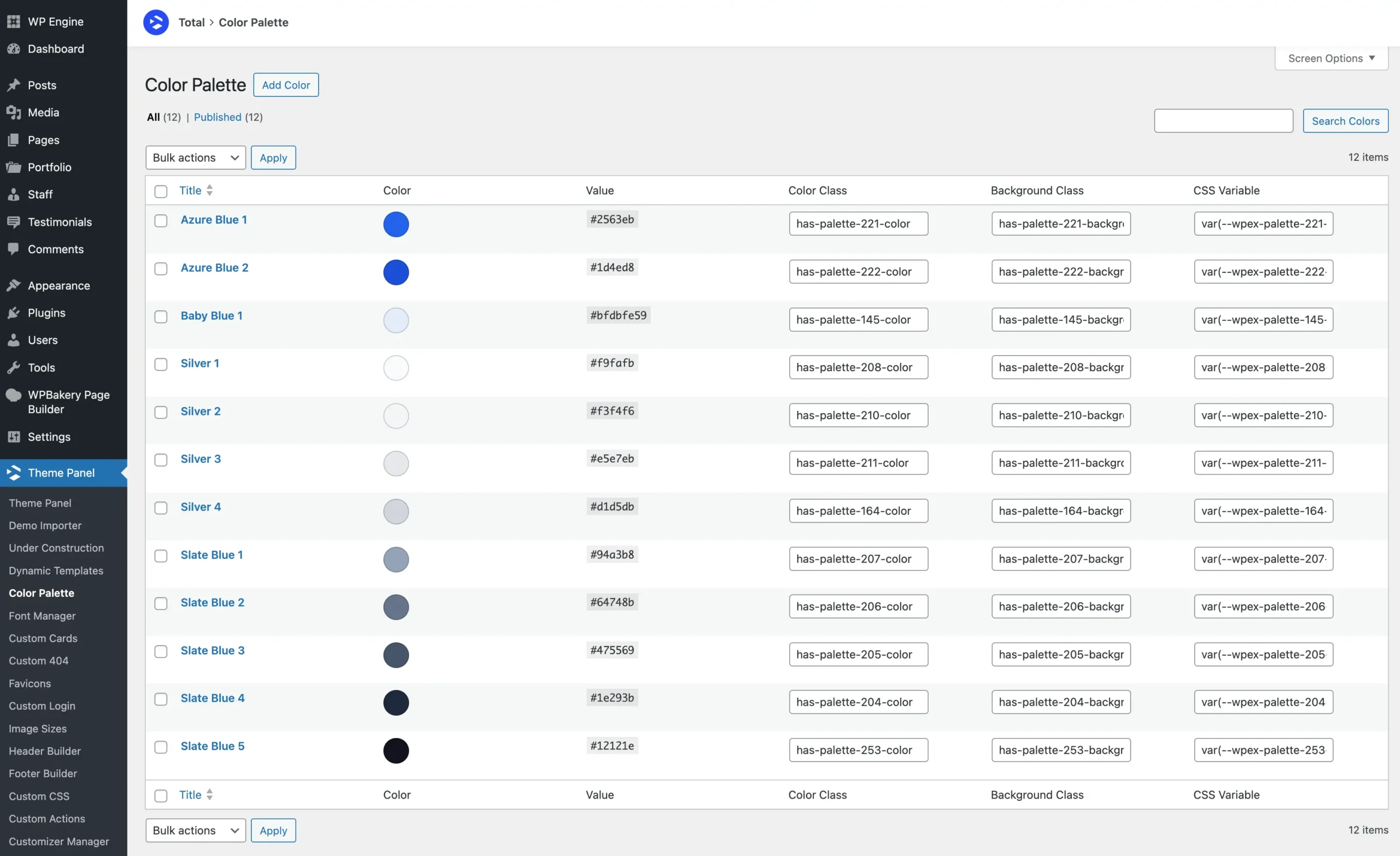Screen dimensions: 1400x856
Task: Open Header Builder submenu item
Action: (44, 751)
